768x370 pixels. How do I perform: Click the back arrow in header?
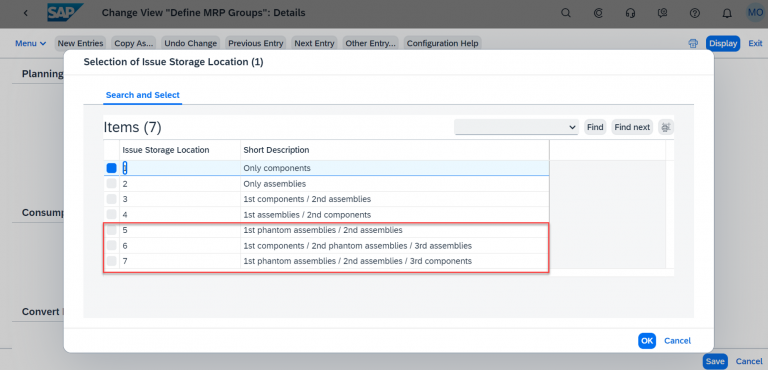click(25, 13)
